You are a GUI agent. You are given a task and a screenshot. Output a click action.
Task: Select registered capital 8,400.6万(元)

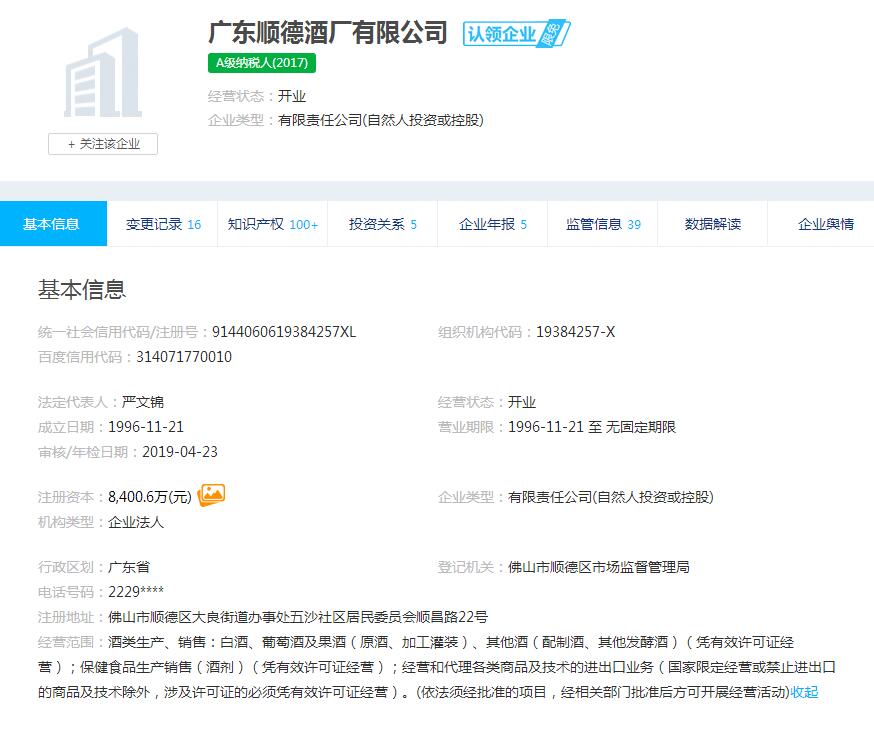[150, 497]
